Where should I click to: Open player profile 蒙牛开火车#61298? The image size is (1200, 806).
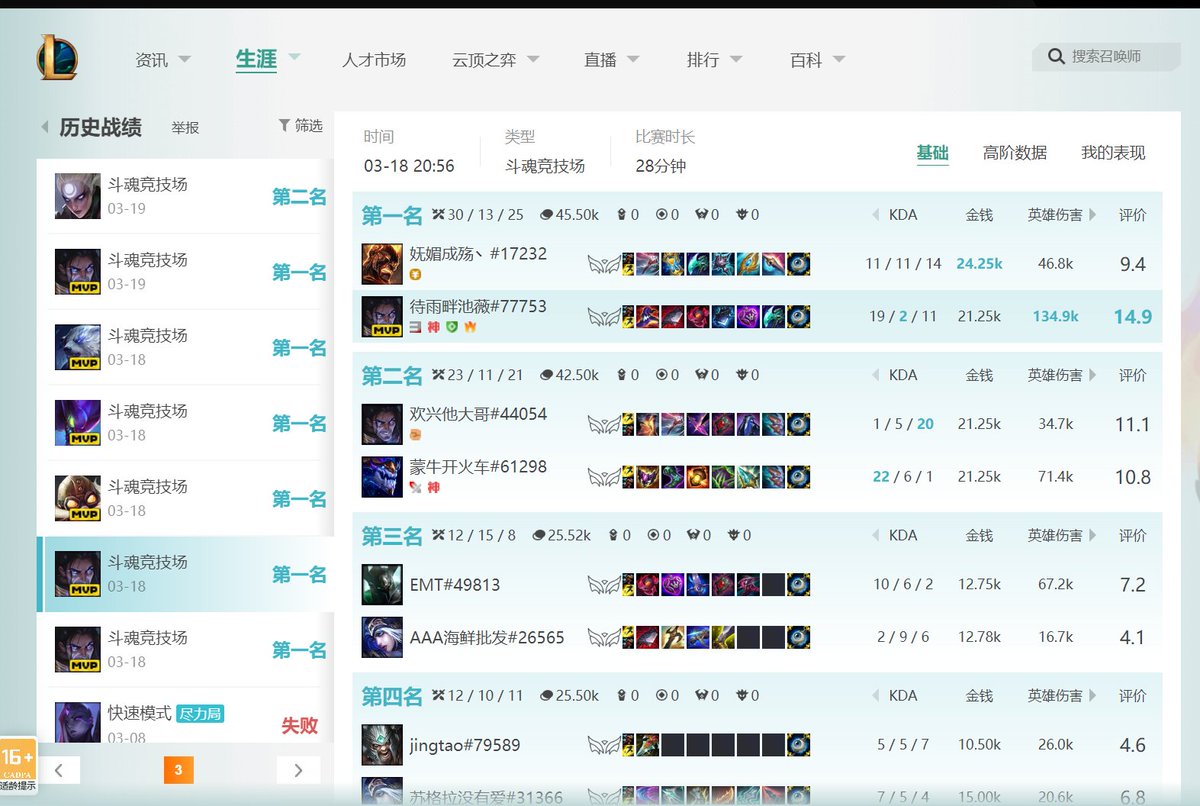coord(478,466)
